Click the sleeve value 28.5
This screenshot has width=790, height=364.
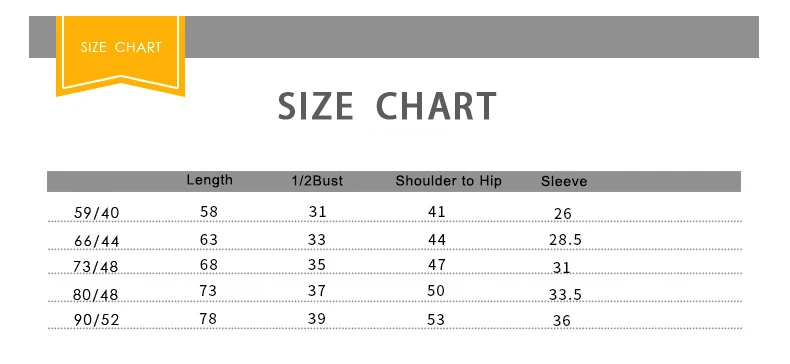pos(565,239)
